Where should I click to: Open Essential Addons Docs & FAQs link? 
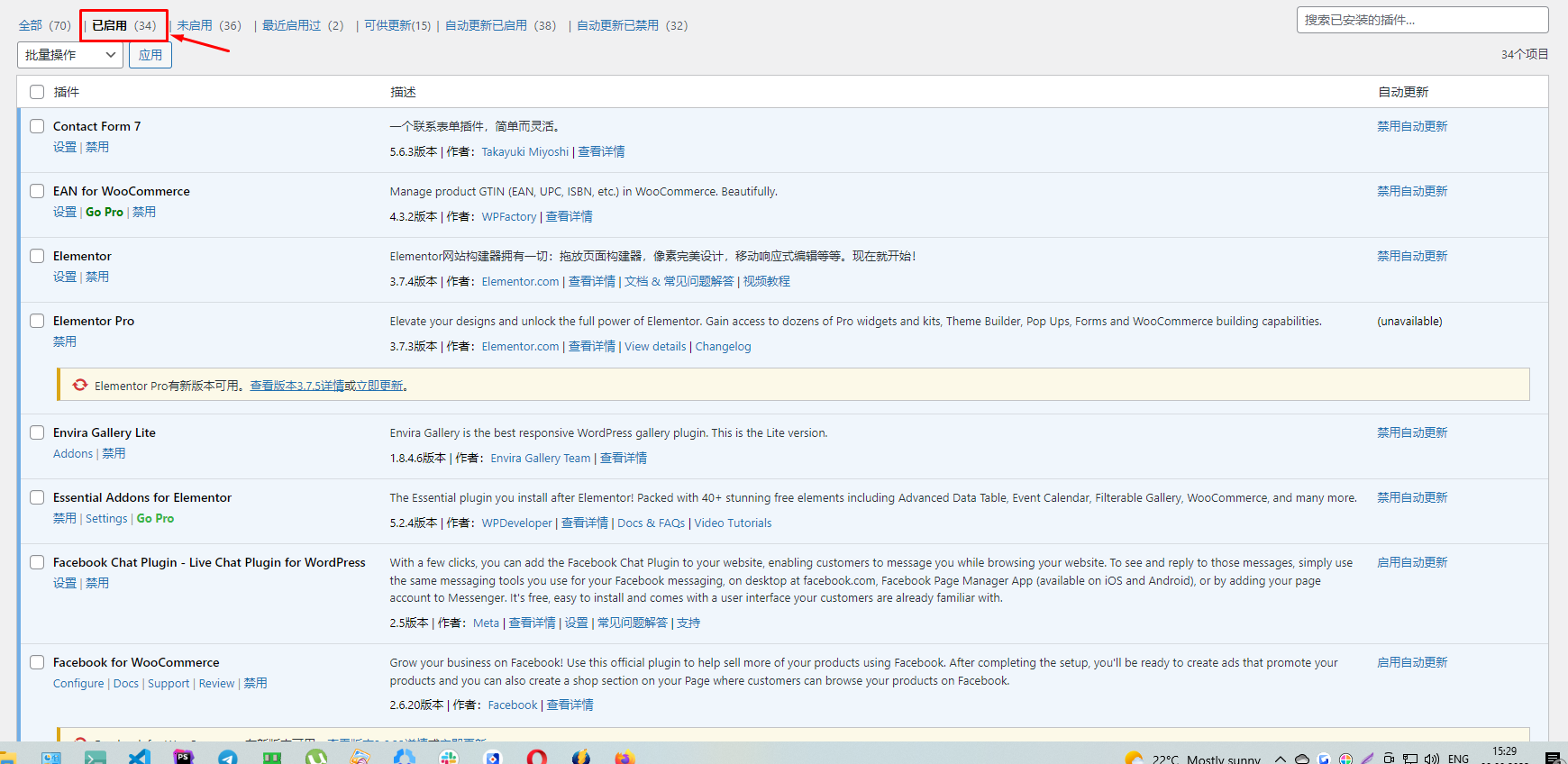(x=652, y=523)
